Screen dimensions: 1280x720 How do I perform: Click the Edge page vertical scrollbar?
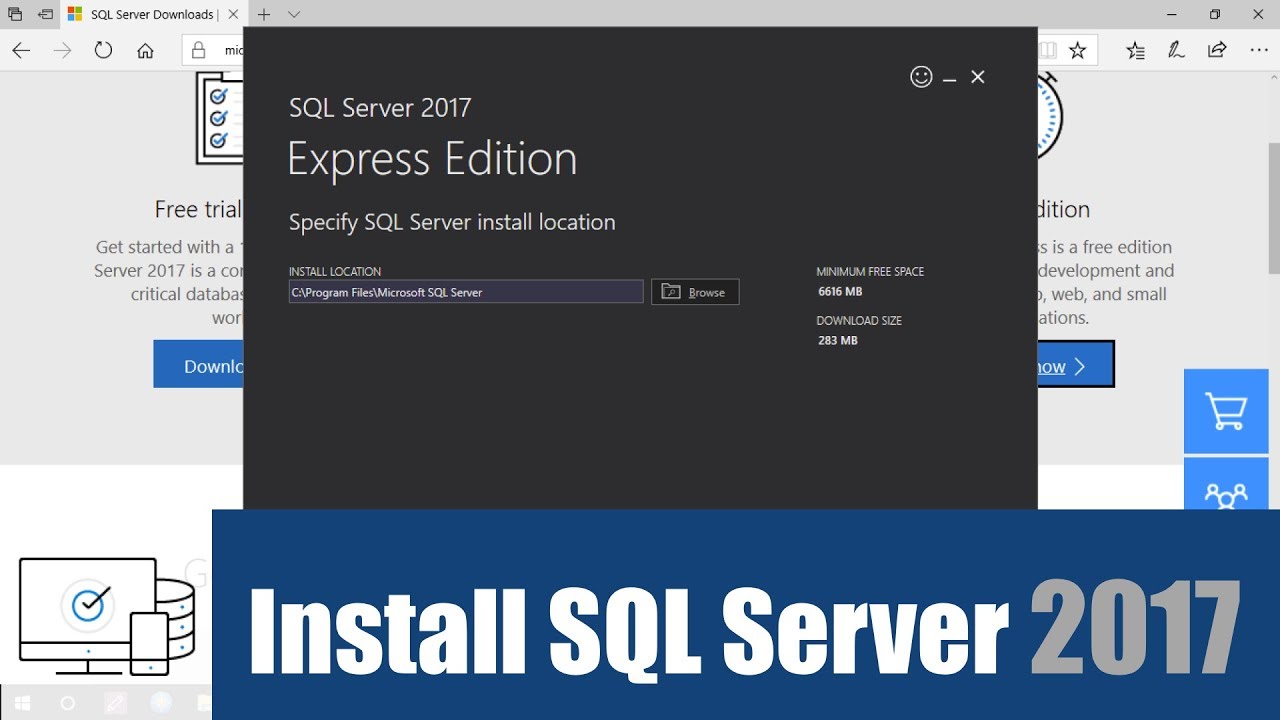pos(1273,208)
